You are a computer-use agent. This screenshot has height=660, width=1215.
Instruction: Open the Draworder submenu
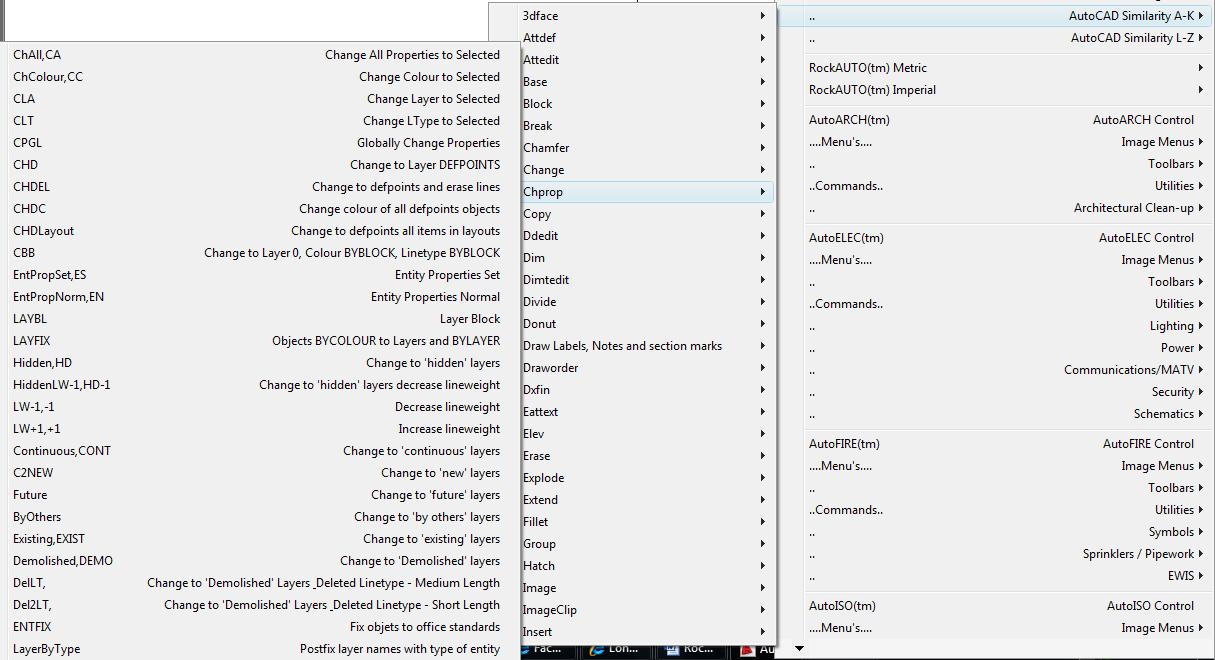646,368
